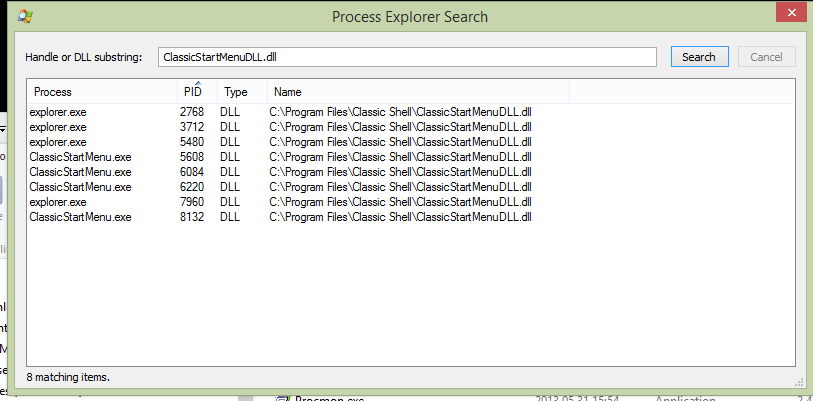Image resolution: width=813 pixels, height=401 pixels.
Task: Click the DLL path for PID 6084
Action: (x=400, y=172)
